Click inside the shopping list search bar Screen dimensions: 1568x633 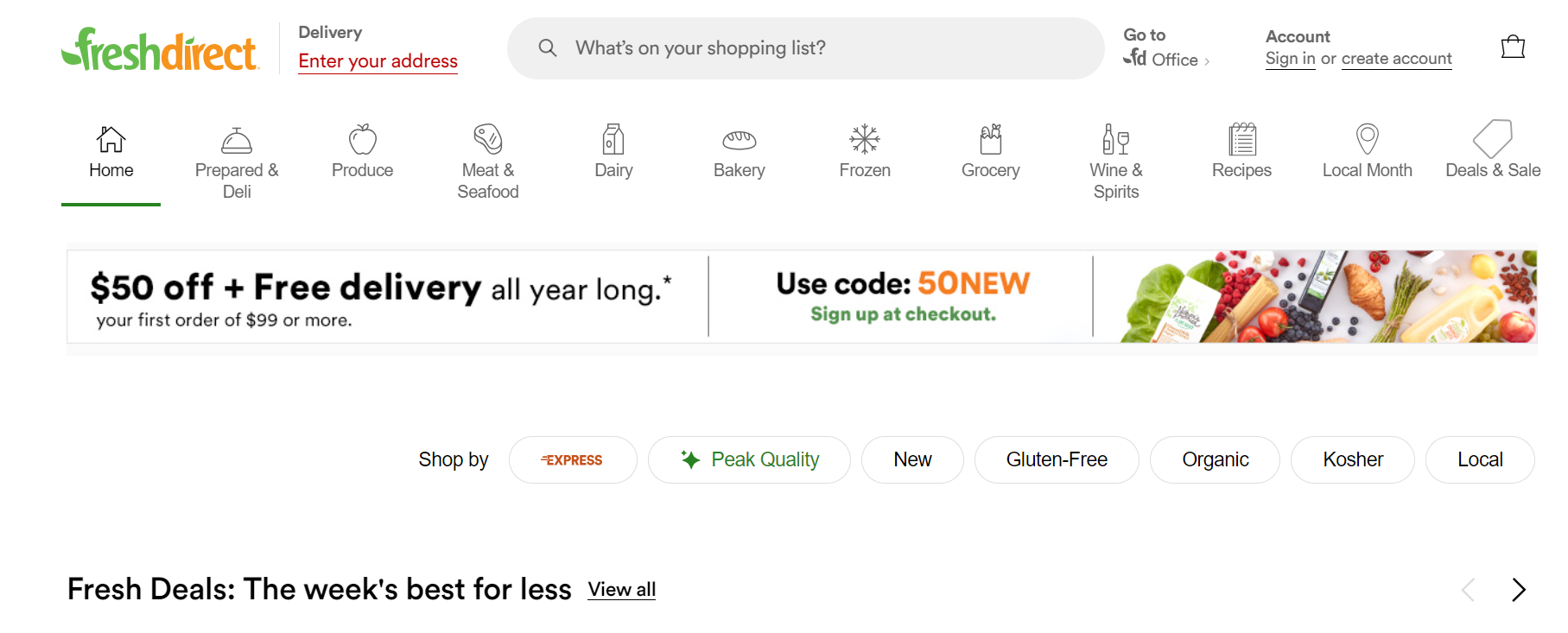click(x=803, y=47)
